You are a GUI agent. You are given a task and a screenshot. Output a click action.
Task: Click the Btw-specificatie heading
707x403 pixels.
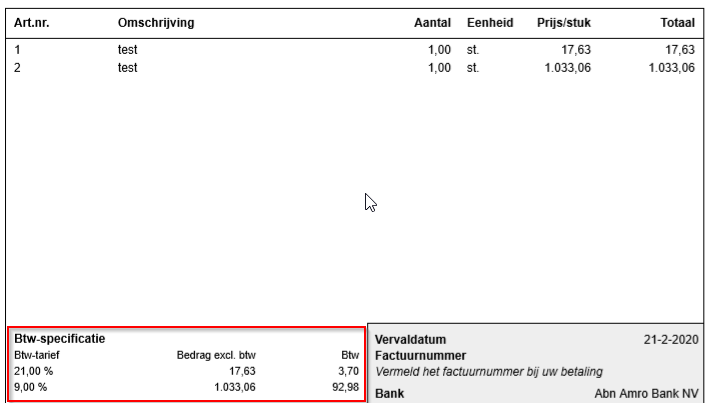(60, 339)
